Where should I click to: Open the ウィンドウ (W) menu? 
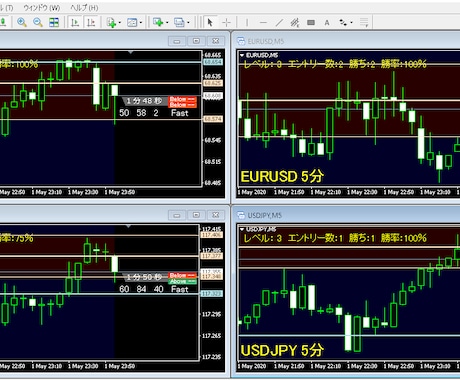tap(42, 8)
